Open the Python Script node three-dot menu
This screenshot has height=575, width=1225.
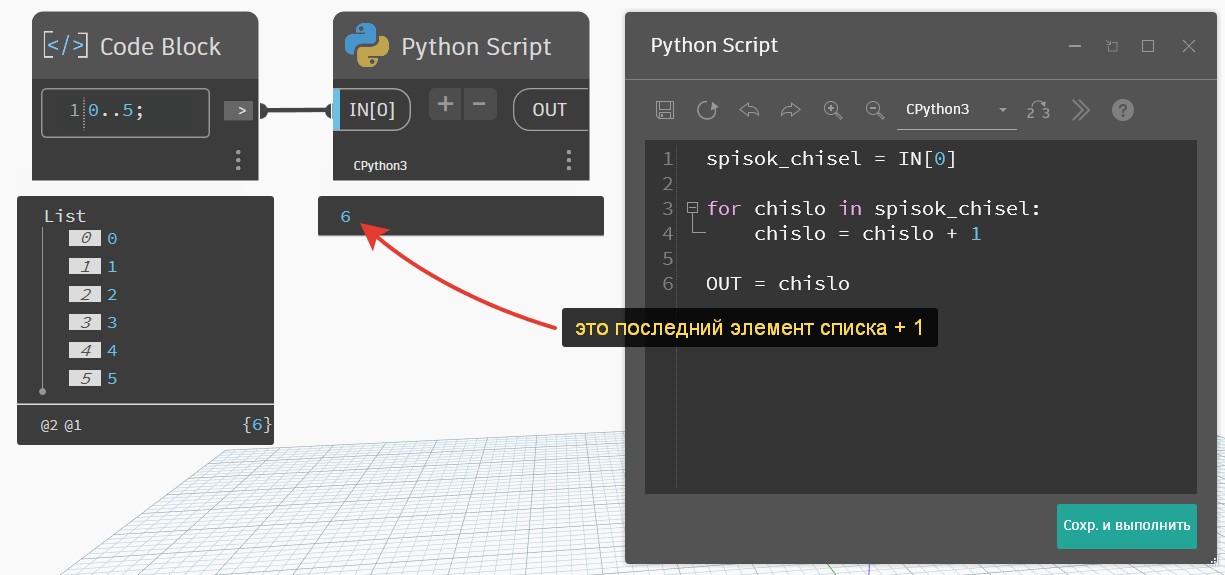point(569,160)
